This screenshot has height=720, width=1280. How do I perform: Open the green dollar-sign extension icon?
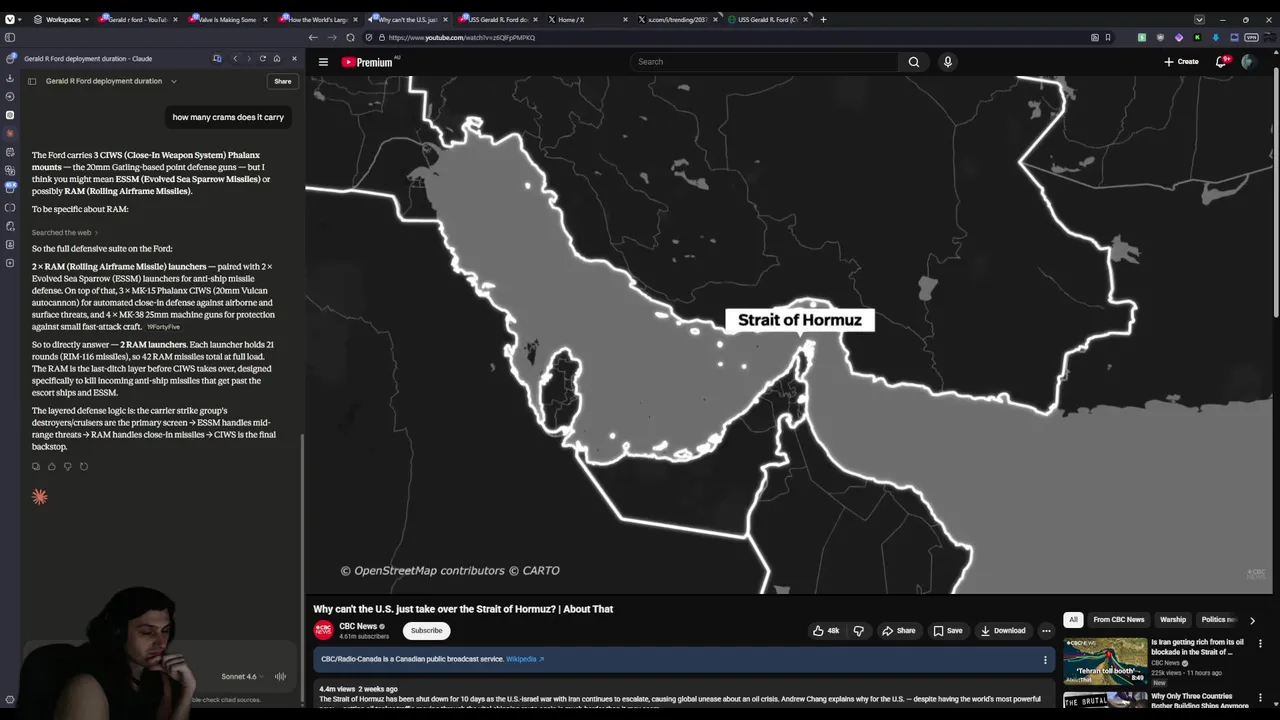pos(1142,37)
